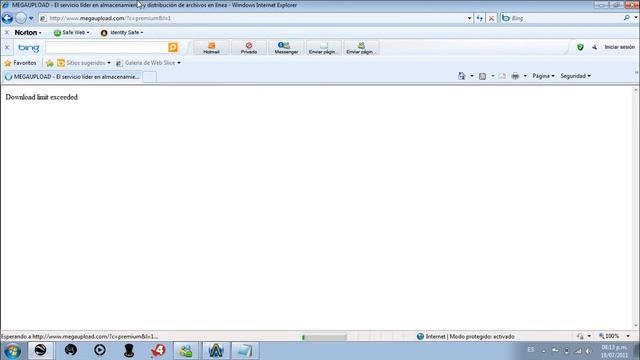
Task: Click Internet Modo protegido status text
Action: [470, 337]
